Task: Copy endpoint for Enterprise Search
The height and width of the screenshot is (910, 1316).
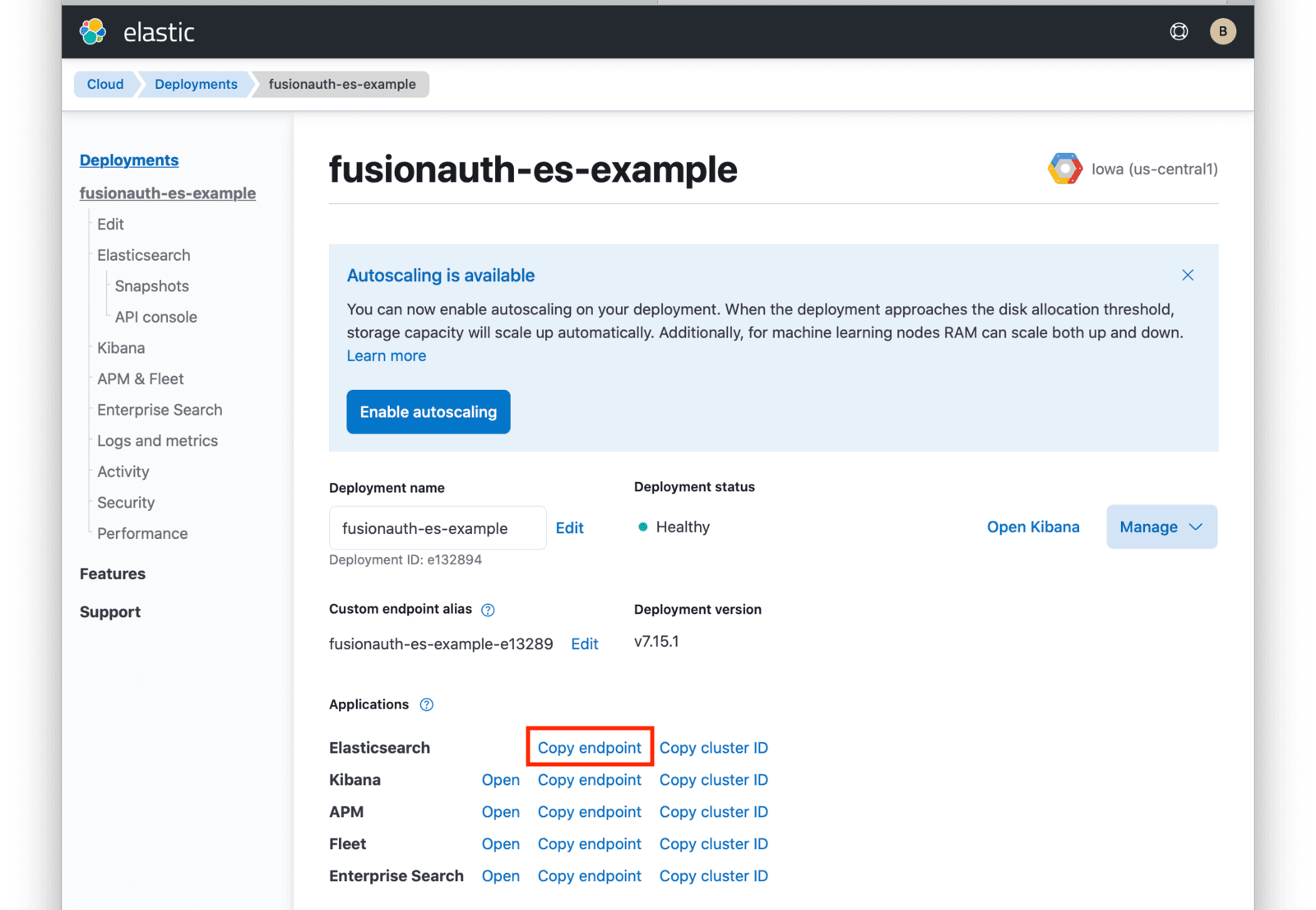Action: pos(590,875)
